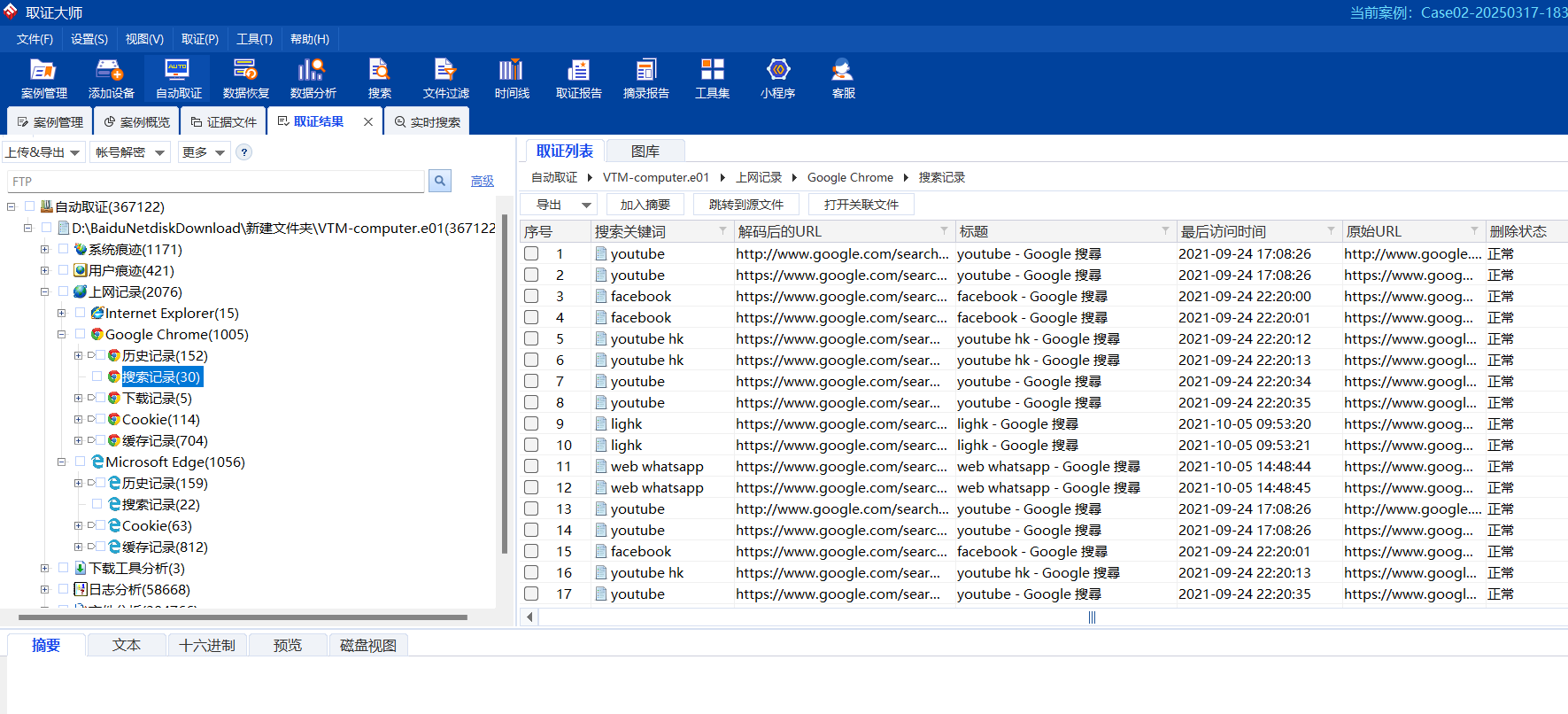The height and width of the screenshot is (714, 1568).
Task: Tick the Google Chrome(1005) tree checkbox
Action: (81, 335)
